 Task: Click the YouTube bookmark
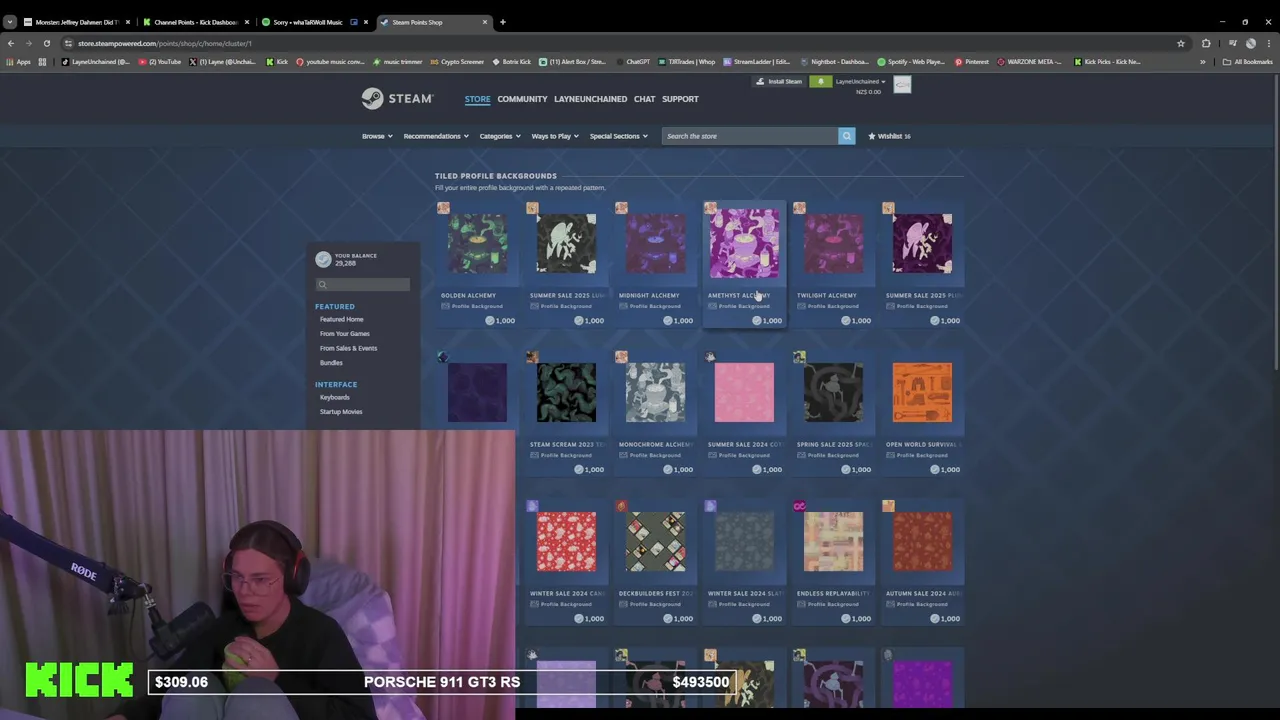(x=162, y=62)
